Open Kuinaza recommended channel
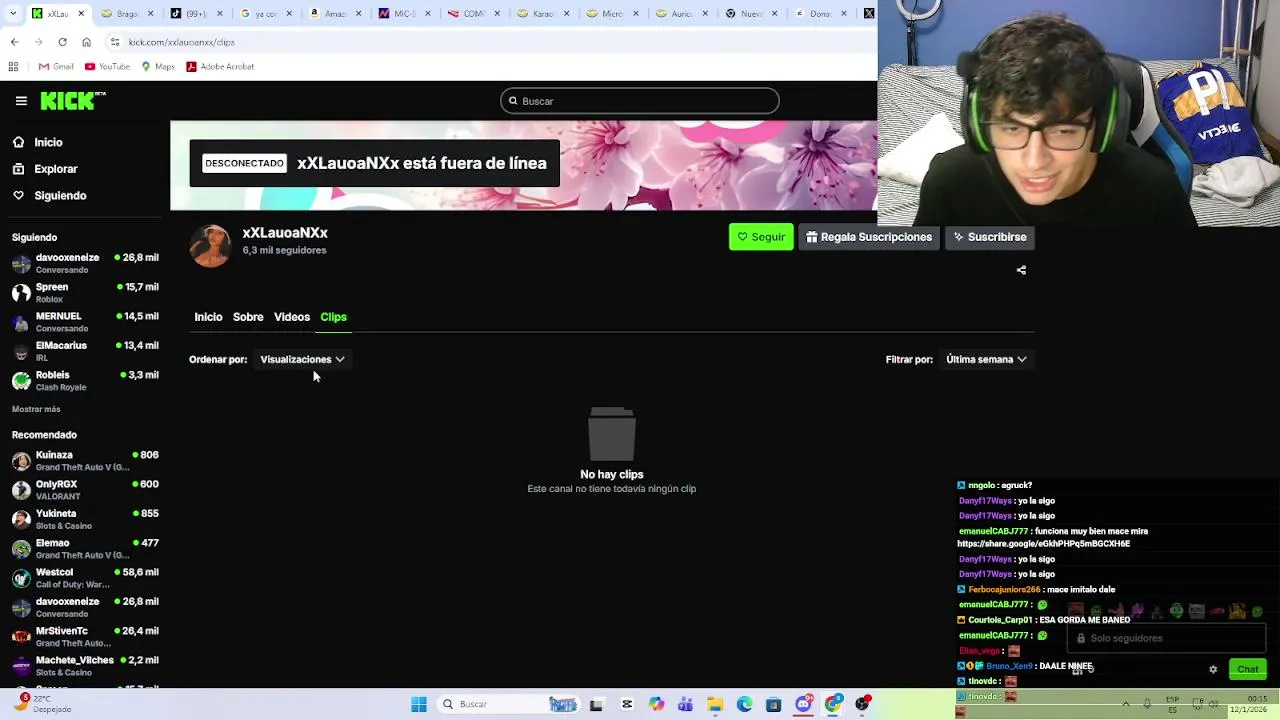Screen dimensions: 1280x720 pos(85,460)
